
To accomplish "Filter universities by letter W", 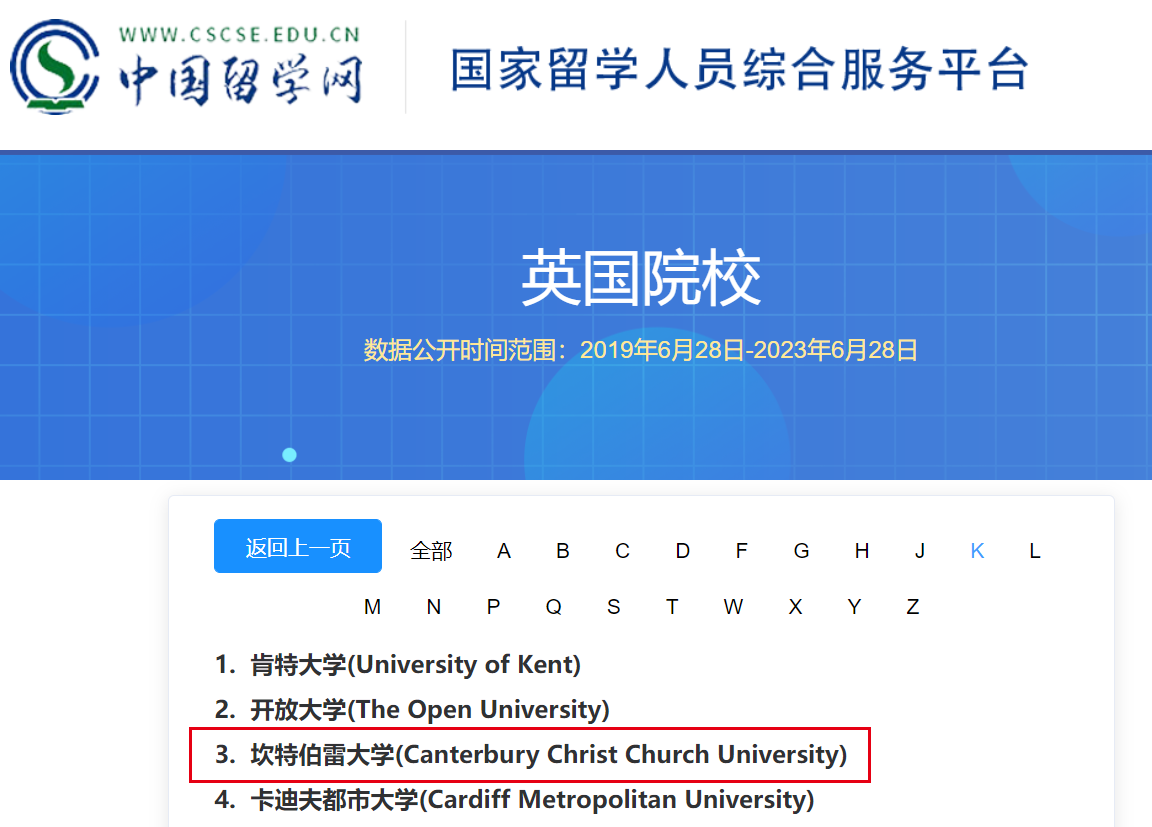I will tap(733, 607).
